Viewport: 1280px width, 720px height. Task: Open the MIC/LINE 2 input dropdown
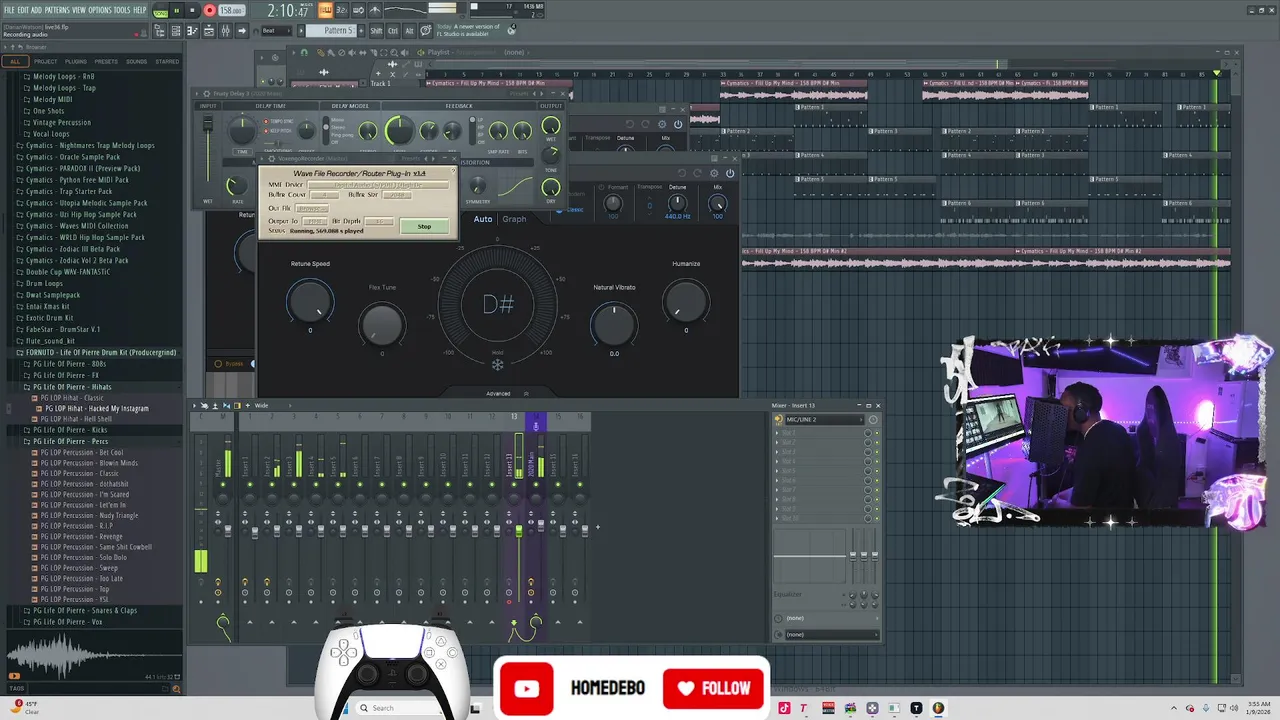point(824,419)
